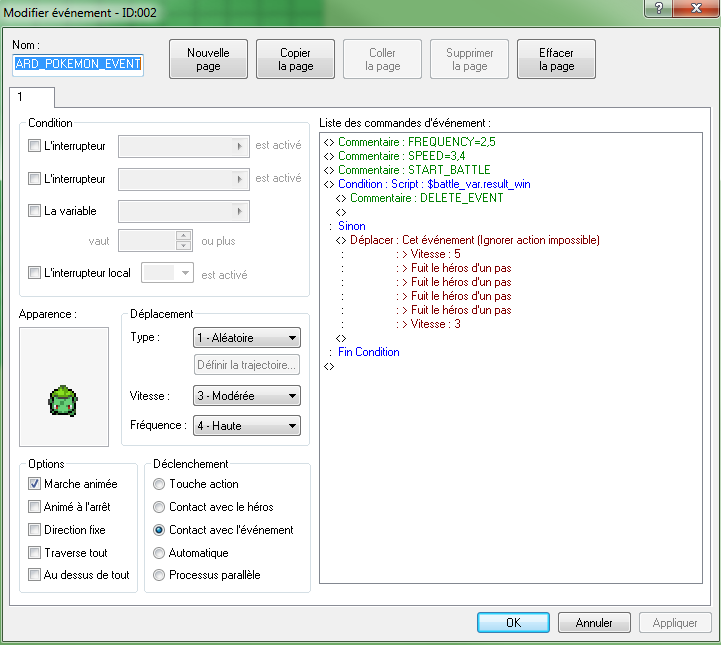
Task: Open the second L'interrupteur switch selector
Action: click(184, 179)
